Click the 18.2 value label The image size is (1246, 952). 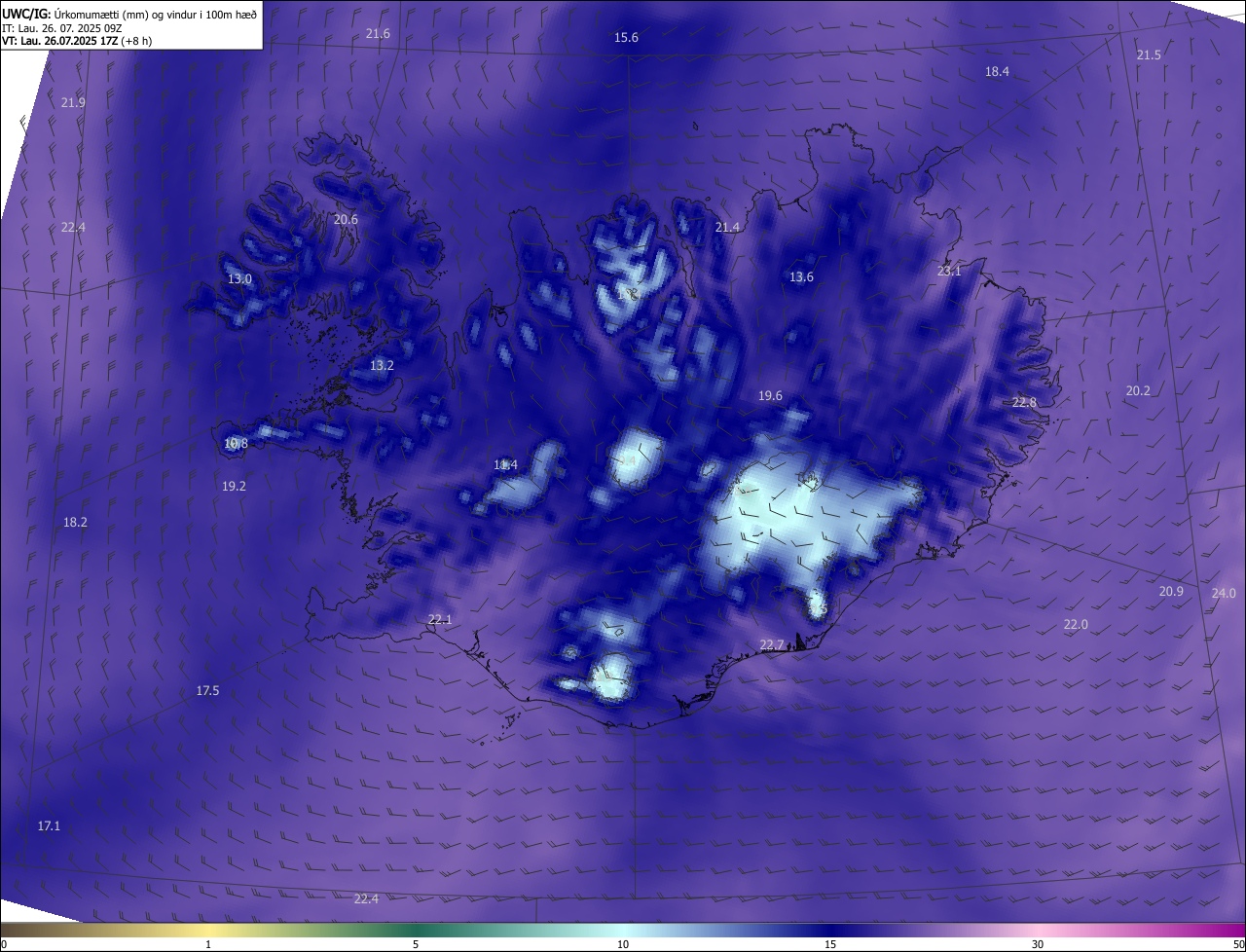pyautogui.click(x=75, y=522)
